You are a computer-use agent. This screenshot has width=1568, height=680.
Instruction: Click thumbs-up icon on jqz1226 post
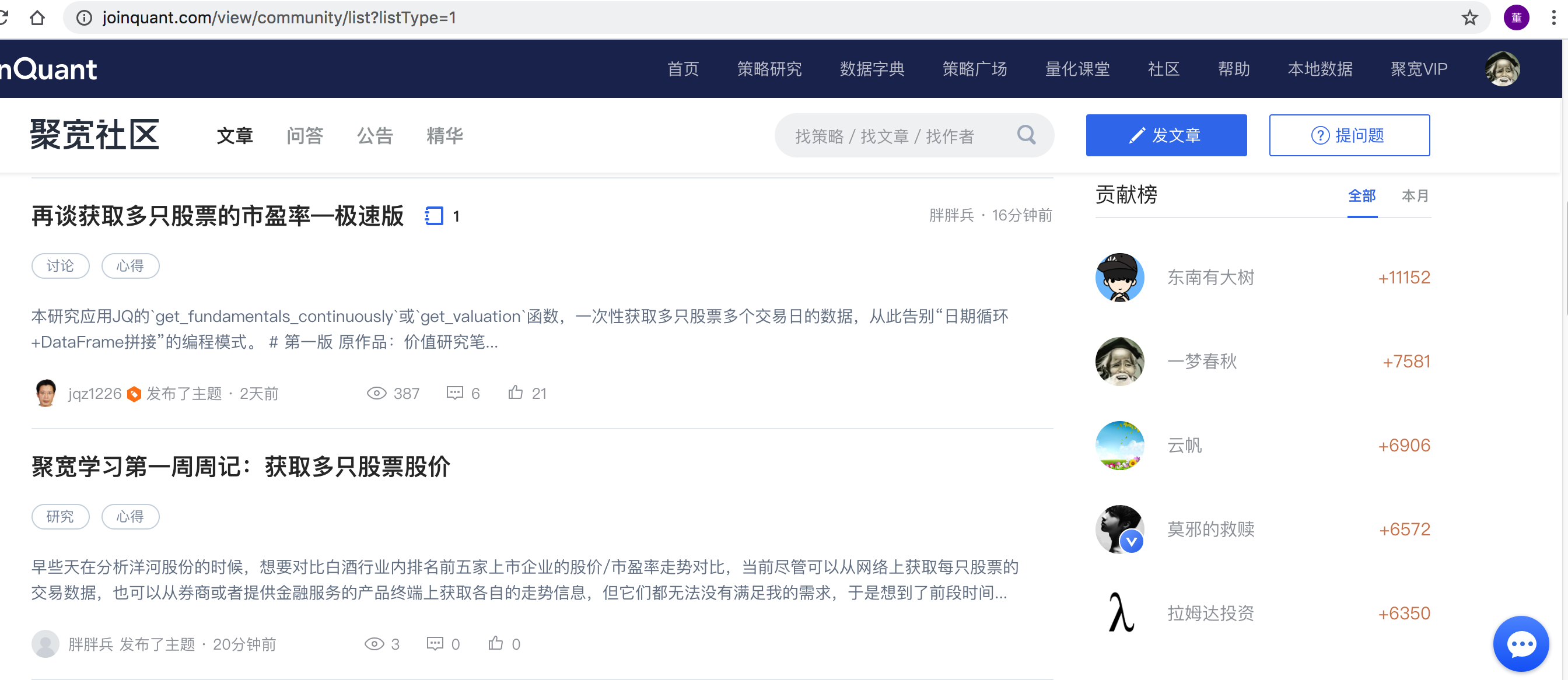(515, 392)
